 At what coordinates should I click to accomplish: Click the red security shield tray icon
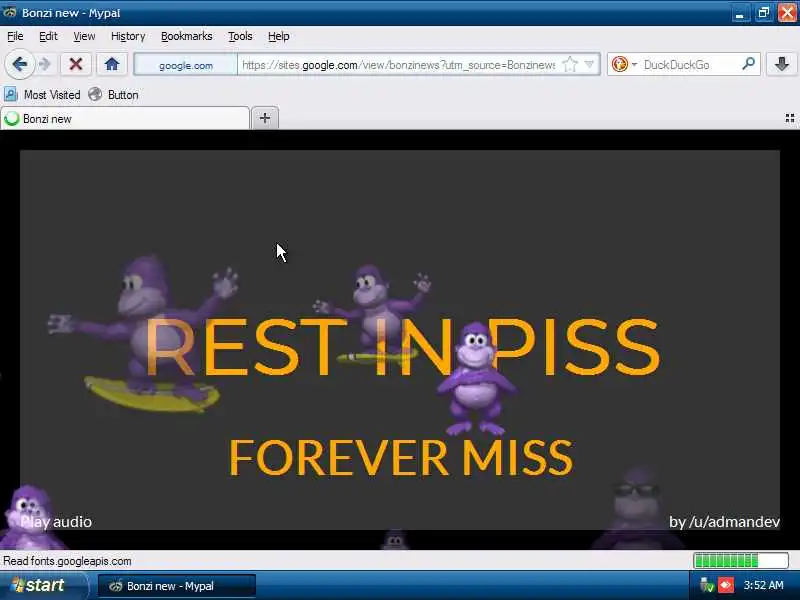pyautogui.click(x=726, y=585)
